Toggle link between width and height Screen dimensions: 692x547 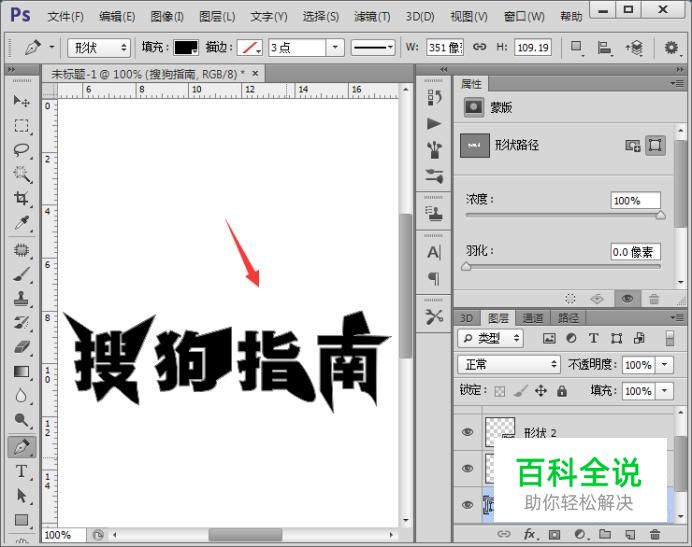(x=479, y=47)
